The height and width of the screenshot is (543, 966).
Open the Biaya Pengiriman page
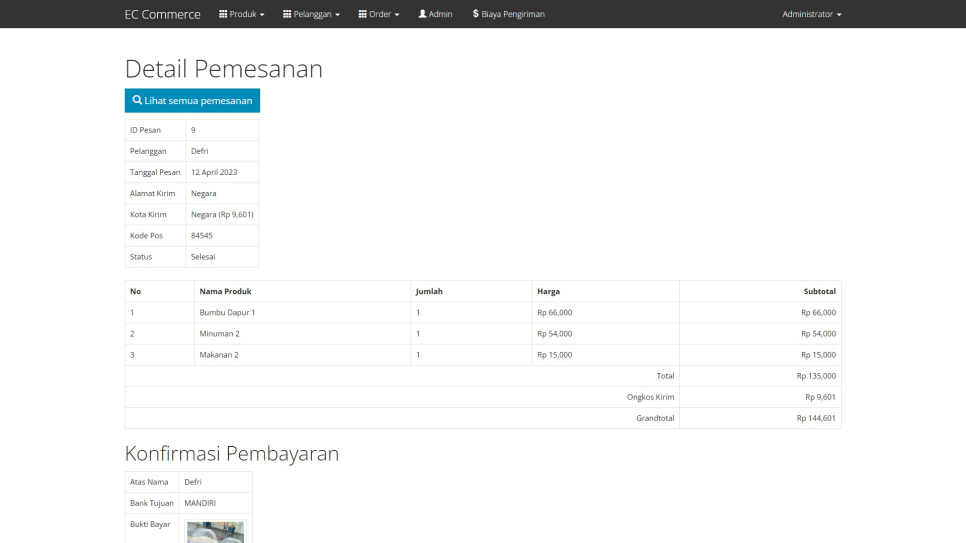click(x=509, y=14)
